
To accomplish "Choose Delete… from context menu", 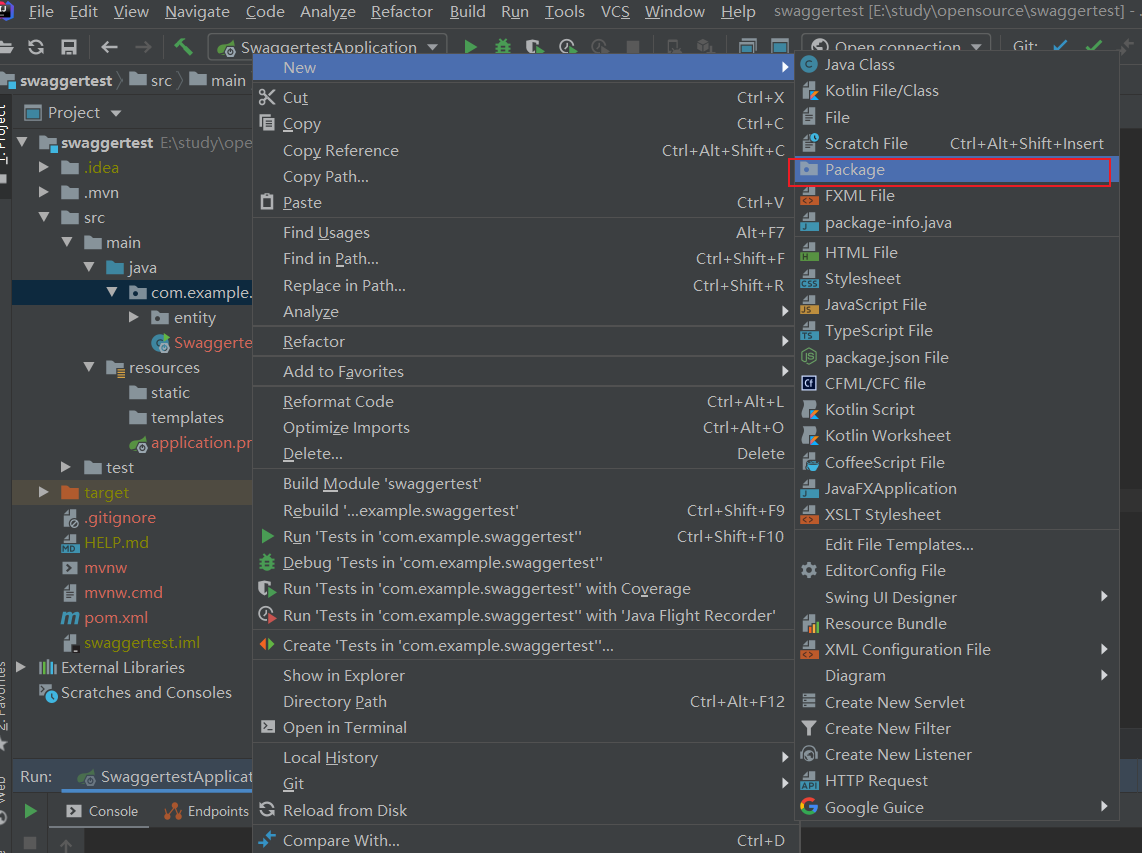I will 523,454.
